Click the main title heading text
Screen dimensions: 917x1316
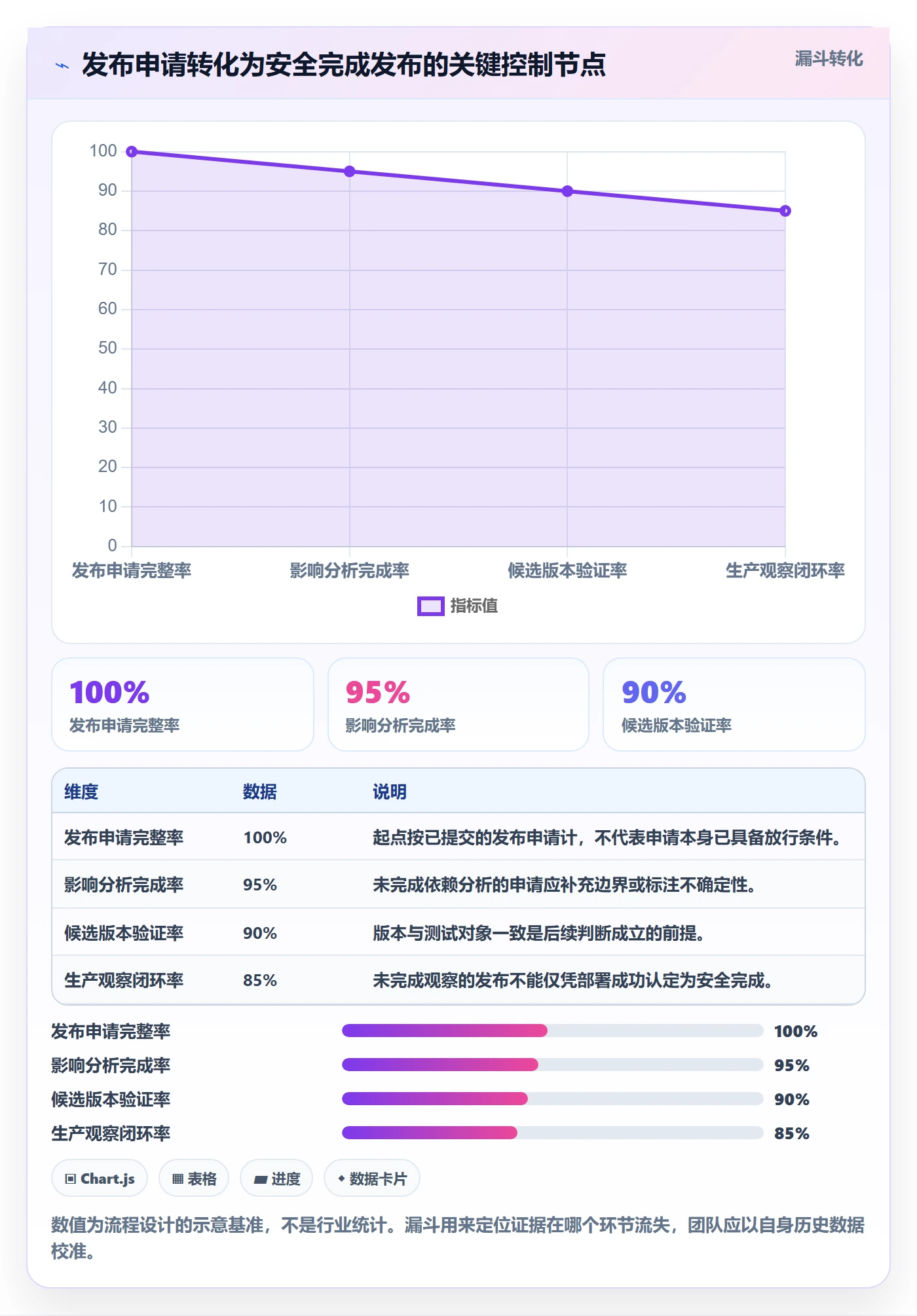[344, 65]
